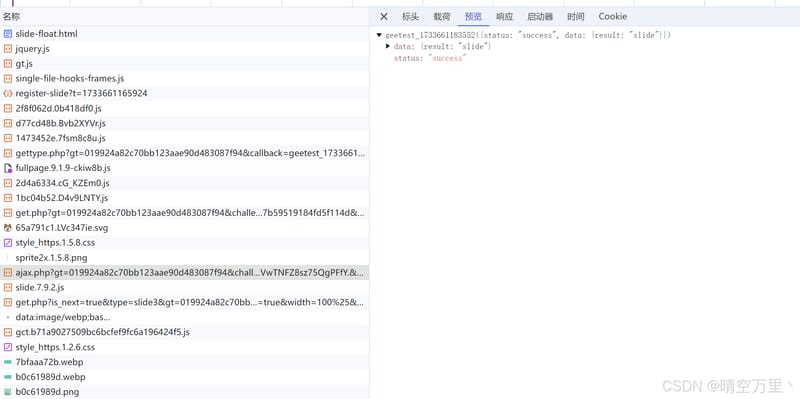Screen dimensions: 800x399
Task: Switch to the 时间 (Timing) tab
Action: tap(576, 17)
